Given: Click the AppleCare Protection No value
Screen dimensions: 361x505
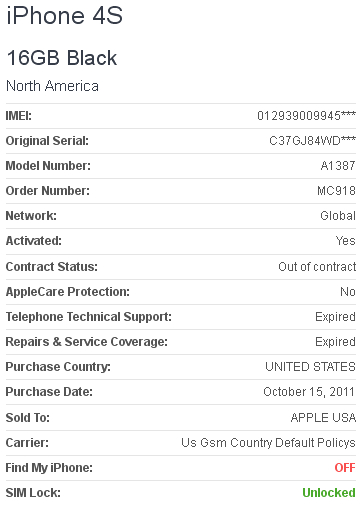Looking at the screenshot, I should pyautogui.click(x=348, y=292).
